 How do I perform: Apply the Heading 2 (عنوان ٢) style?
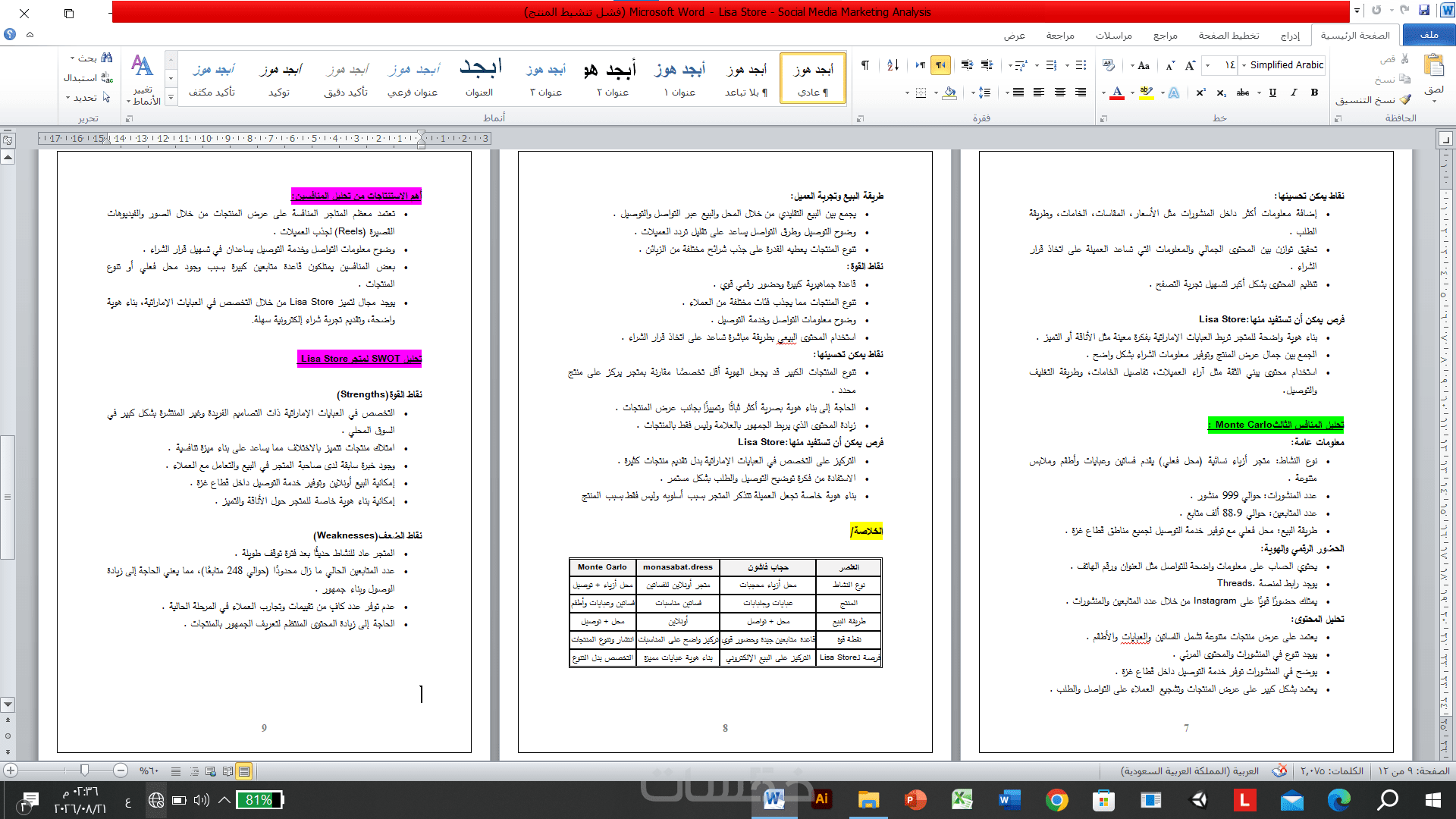click(612, 79)
